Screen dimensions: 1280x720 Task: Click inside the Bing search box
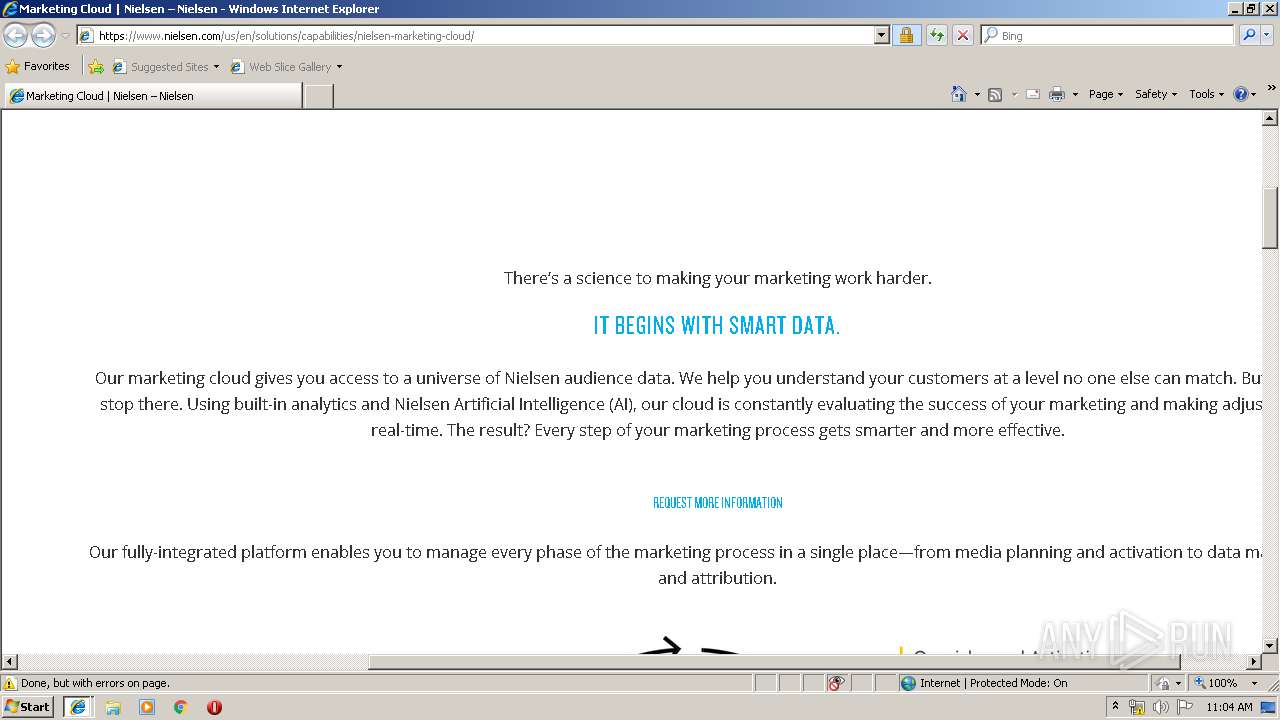(x=1108, y=36)
